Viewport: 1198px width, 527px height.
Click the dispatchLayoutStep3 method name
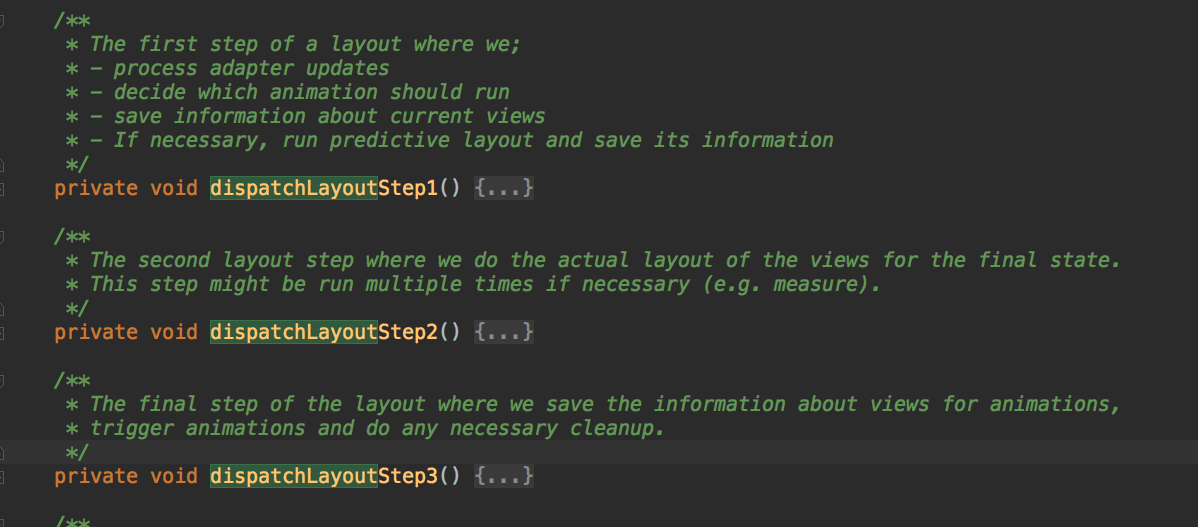[x=324, y=477]
